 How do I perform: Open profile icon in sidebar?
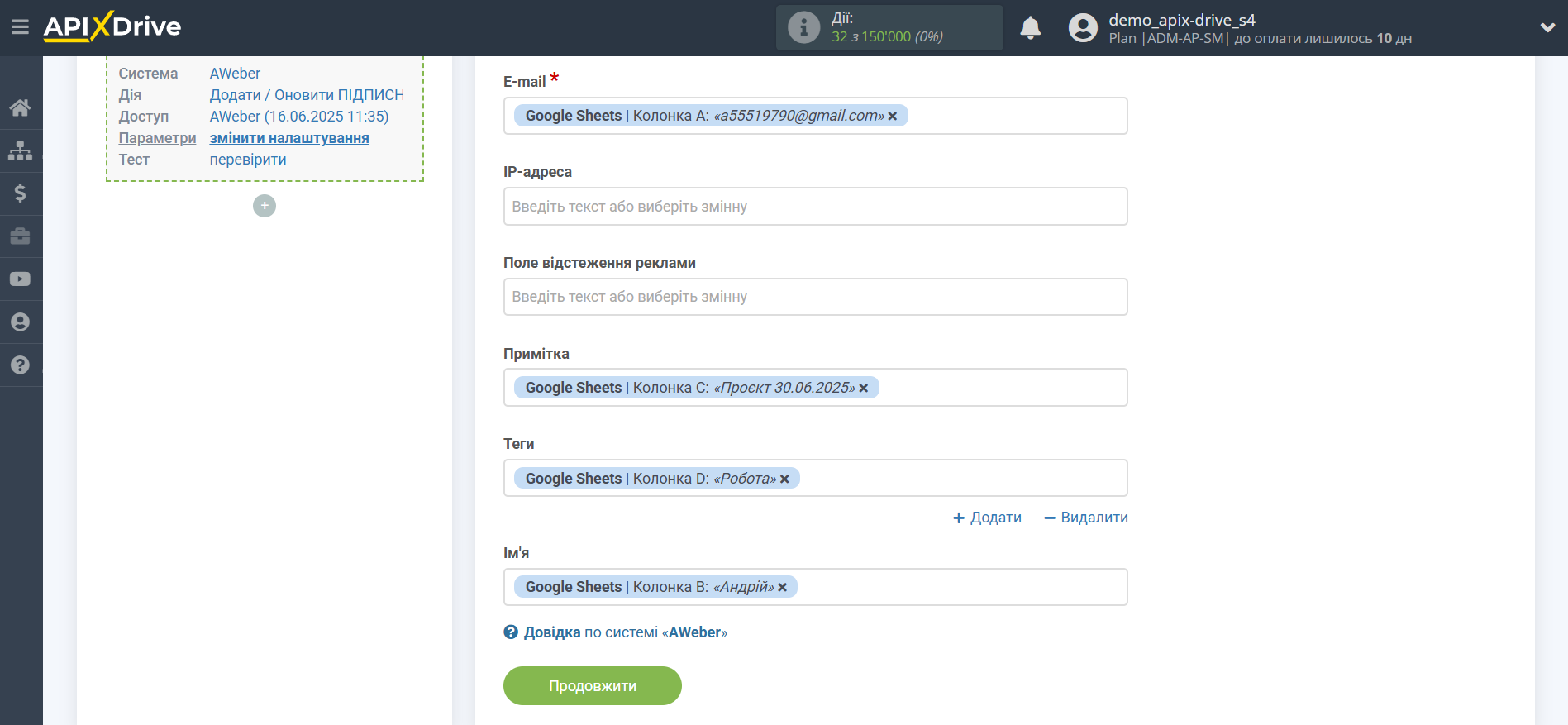pyautogui.click(x=21, y=322)
